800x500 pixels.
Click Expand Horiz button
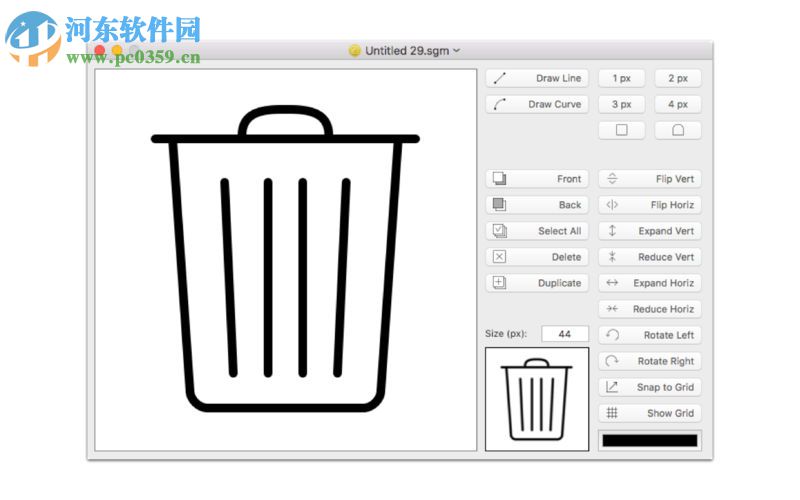[649, 283]
